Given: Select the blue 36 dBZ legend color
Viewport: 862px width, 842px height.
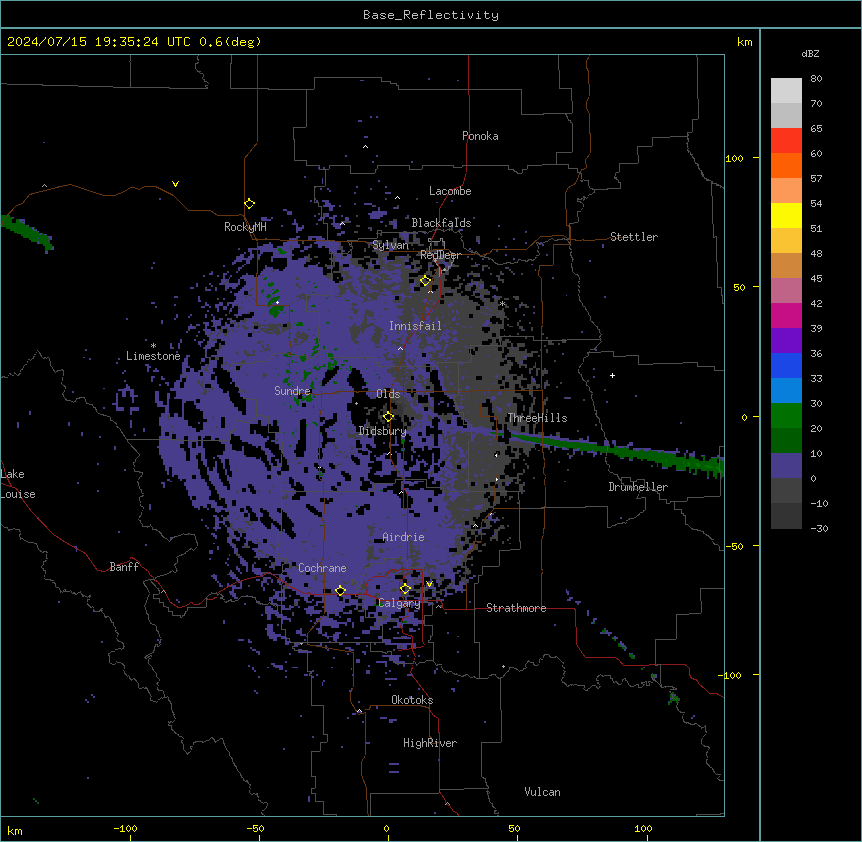Looking at the screenshot, I should pyautogui.click(x=786, y=365).
